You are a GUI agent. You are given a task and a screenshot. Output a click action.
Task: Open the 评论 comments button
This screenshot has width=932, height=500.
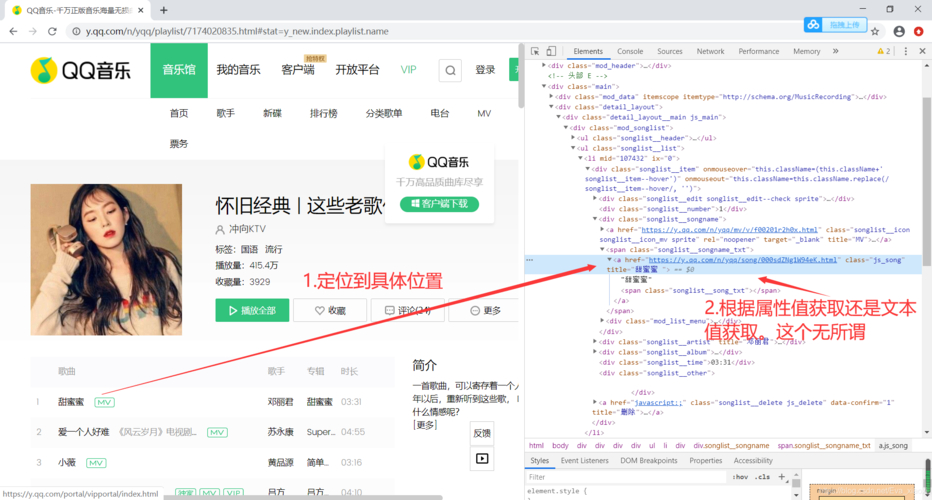(x=407, y=310)
